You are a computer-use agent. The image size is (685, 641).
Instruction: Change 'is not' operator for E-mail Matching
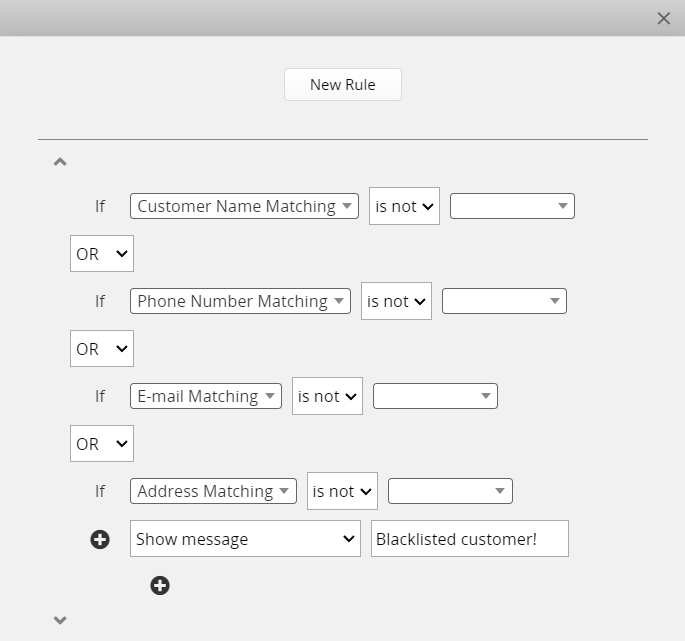click(x=327, y=396)
